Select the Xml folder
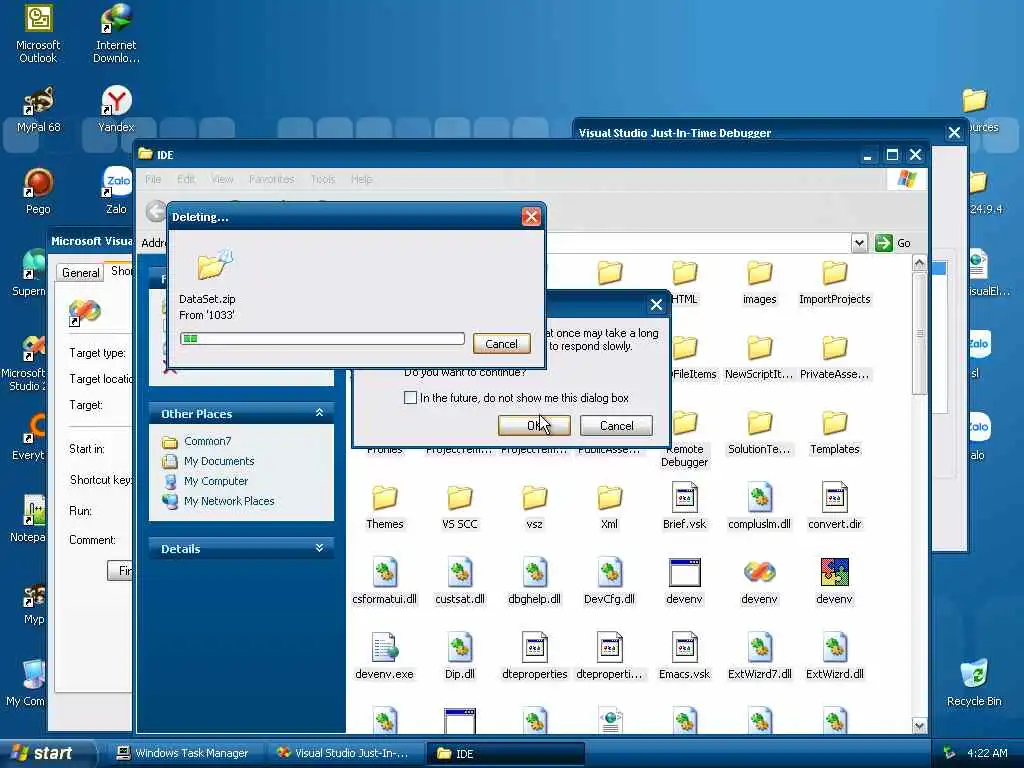This screenshot has height=768, width=1024. pos(609,507)
